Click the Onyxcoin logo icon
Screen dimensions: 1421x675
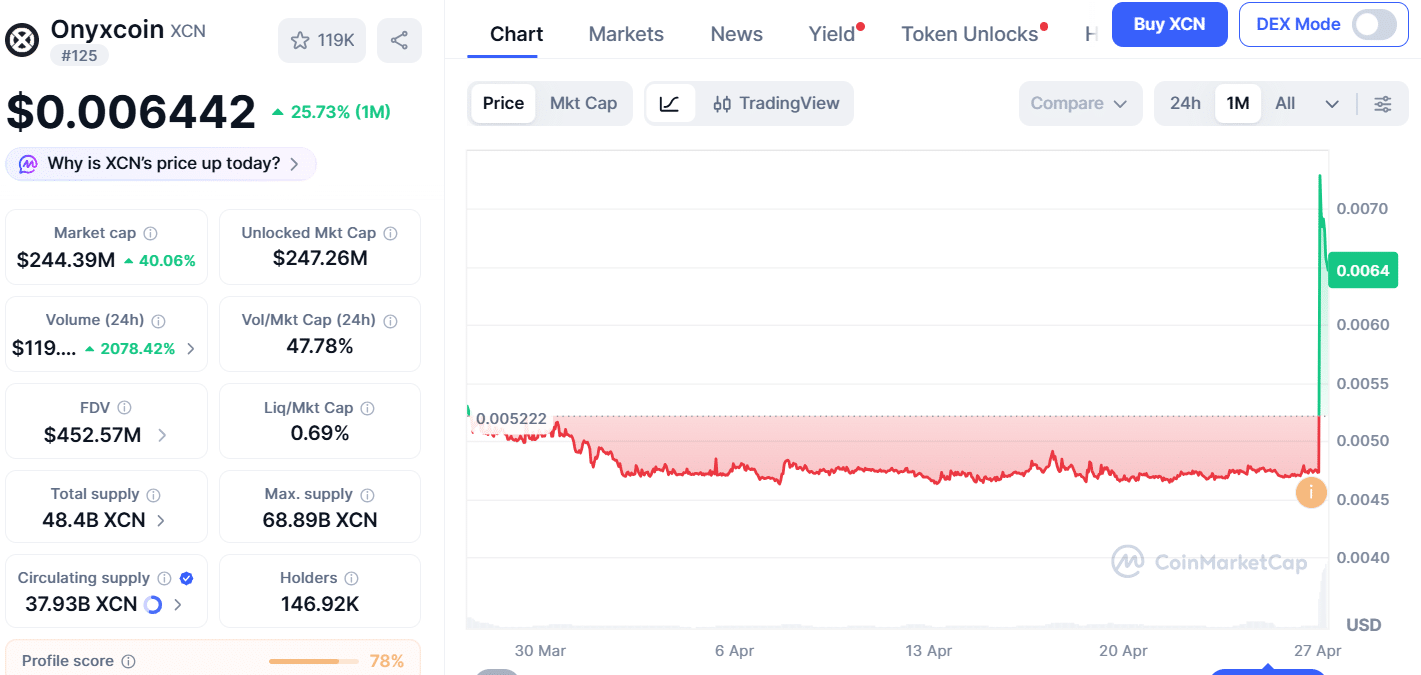click(x=22, y=40)
